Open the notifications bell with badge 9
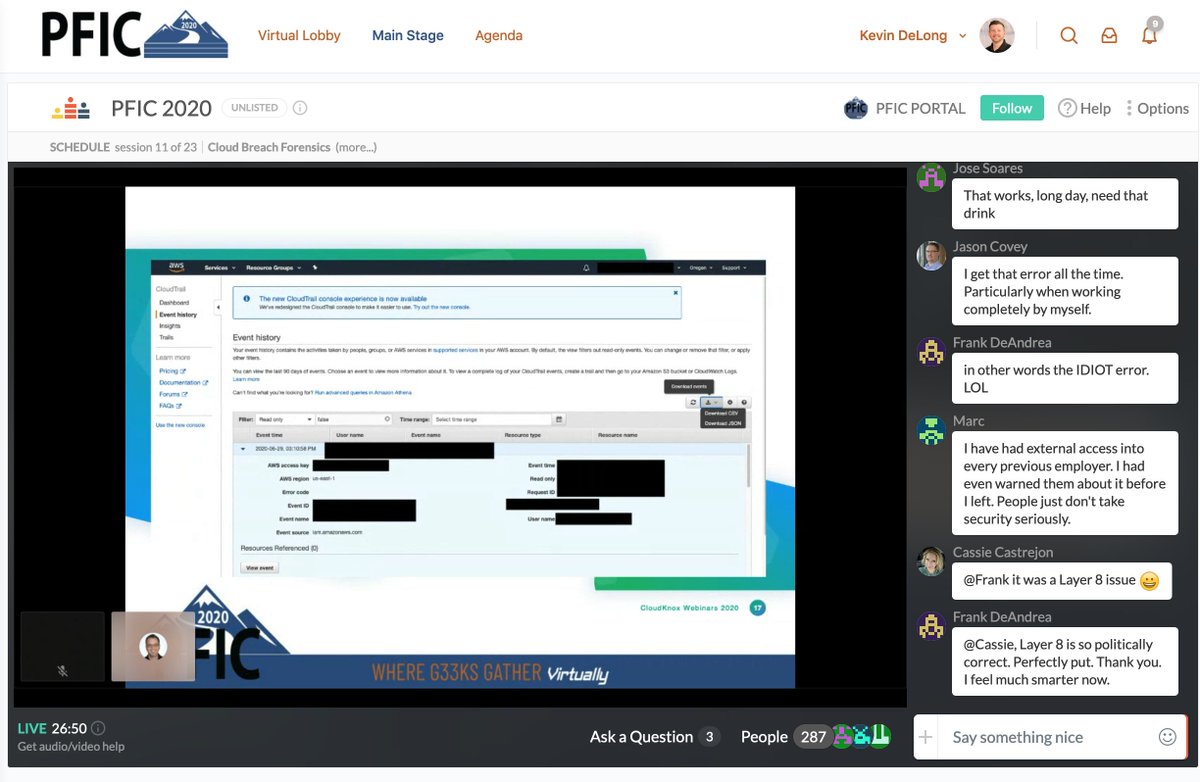This screenshot has height=782, width=1200. [x=1150, y=34]
